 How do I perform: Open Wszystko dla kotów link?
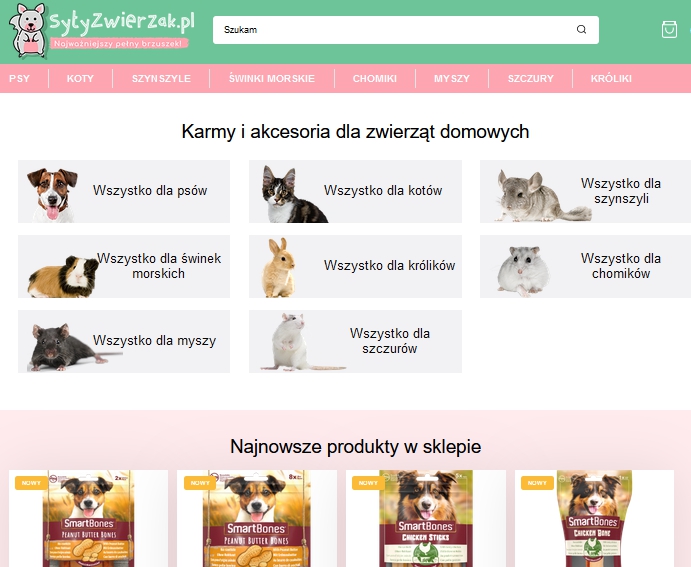coord(382,191)
